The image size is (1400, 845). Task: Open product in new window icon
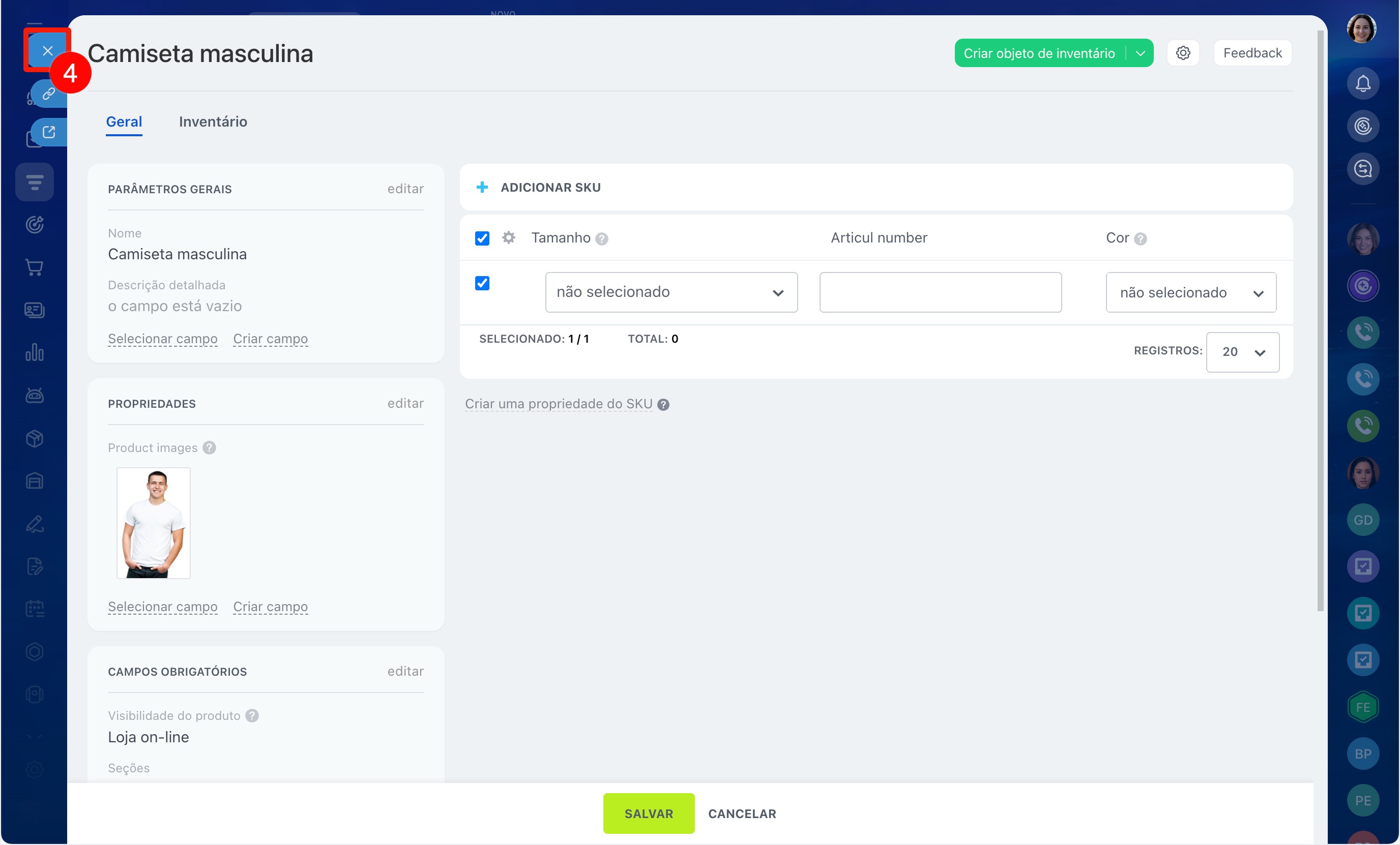click(x=49, y=132)
